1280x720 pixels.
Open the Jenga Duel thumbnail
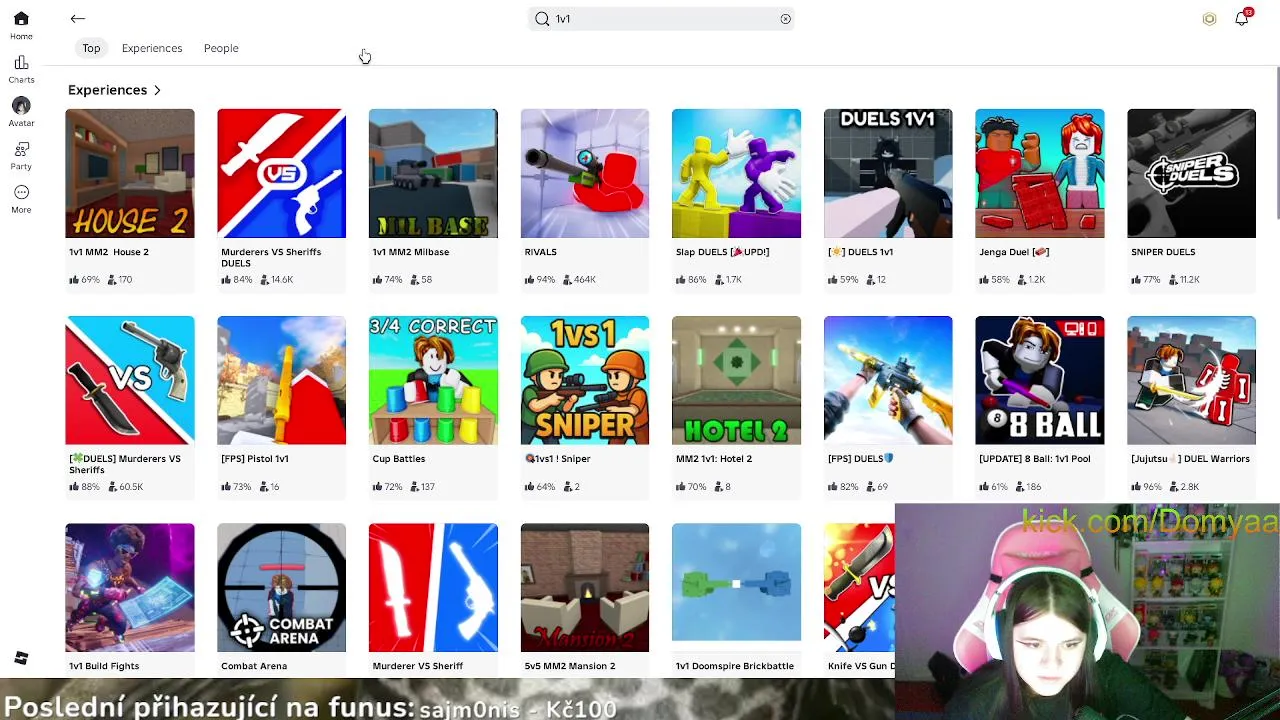(1040, 173)
